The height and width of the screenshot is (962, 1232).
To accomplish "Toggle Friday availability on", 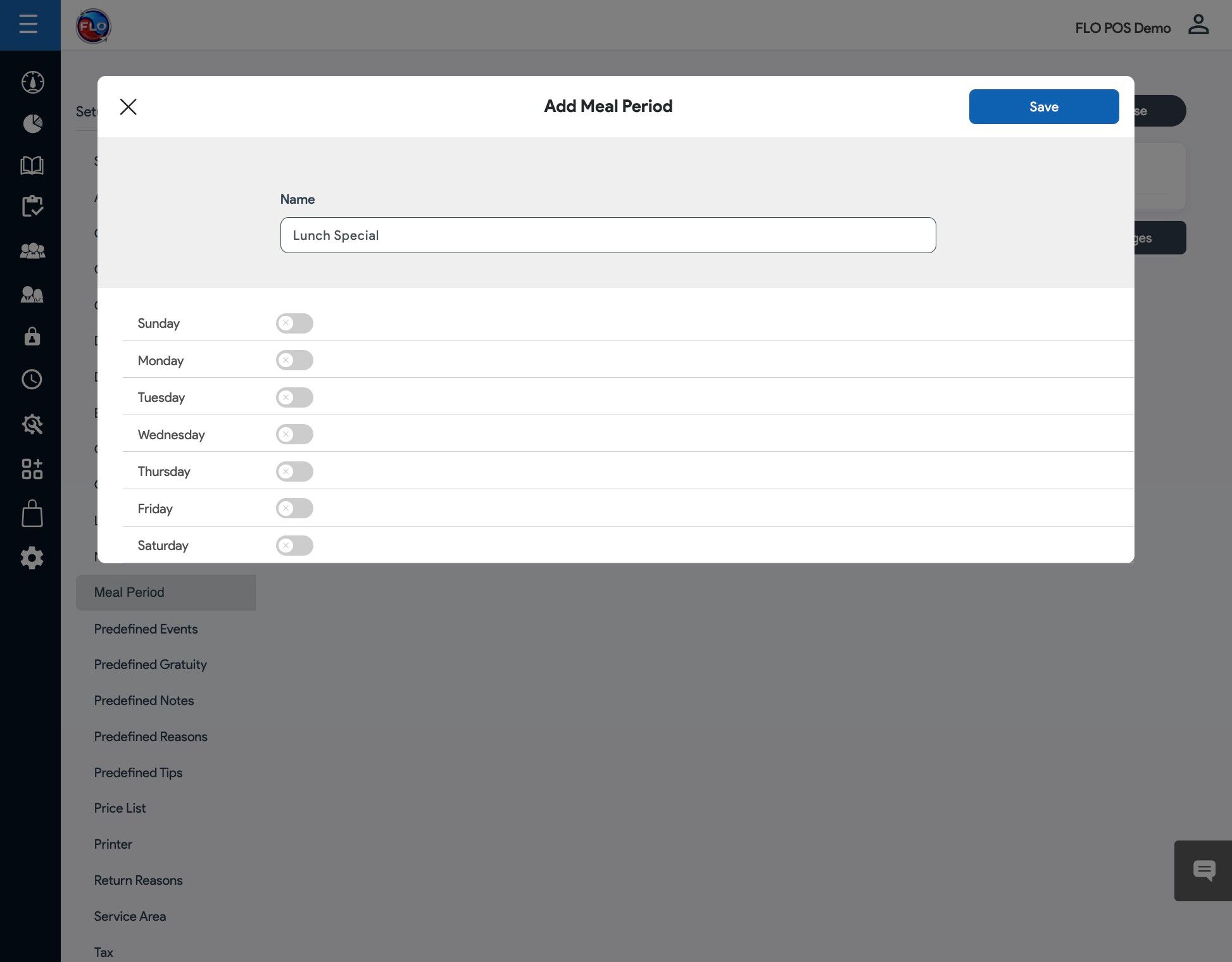I will pos(294,508).
